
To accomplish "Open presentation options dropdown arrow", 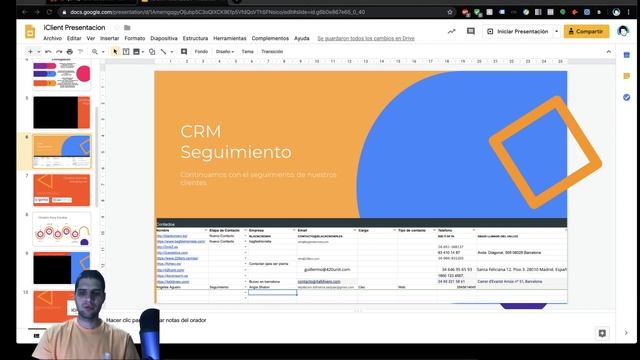I will [x=556, y=31].
